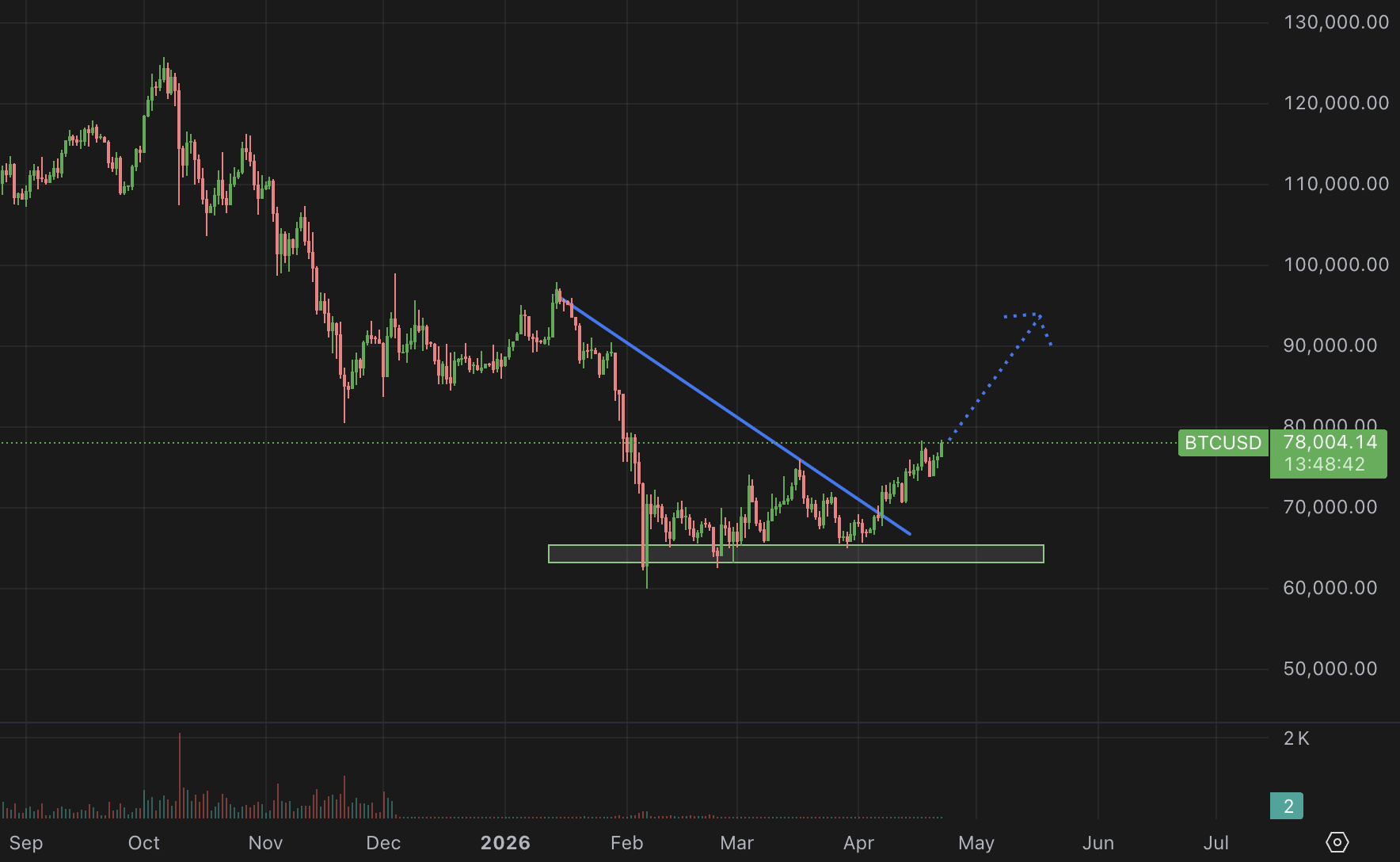Click the 78,004.14 current price tag

[x=1330, y=442]
